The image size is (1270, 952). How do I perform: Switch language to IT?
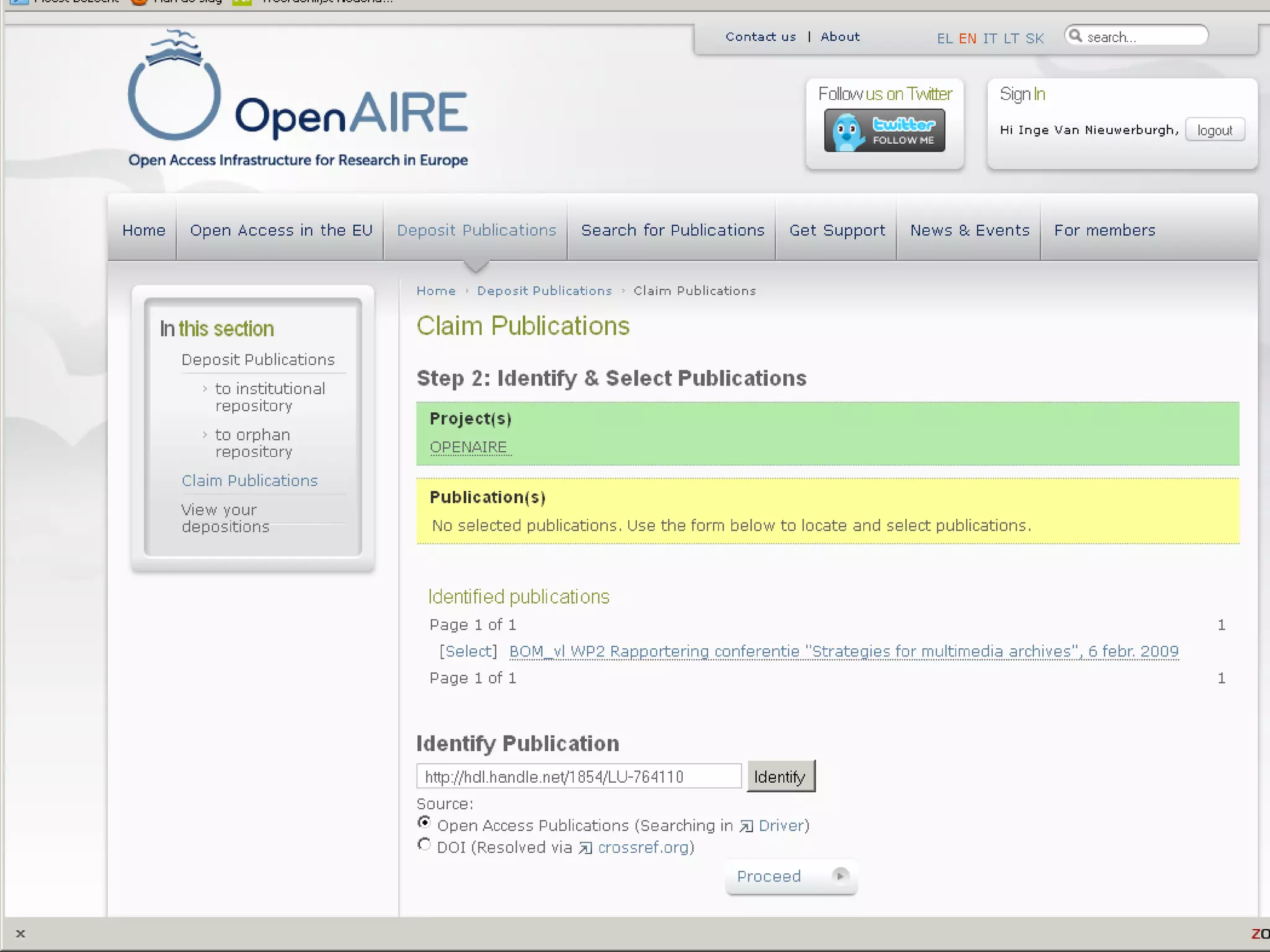point(990,38)
